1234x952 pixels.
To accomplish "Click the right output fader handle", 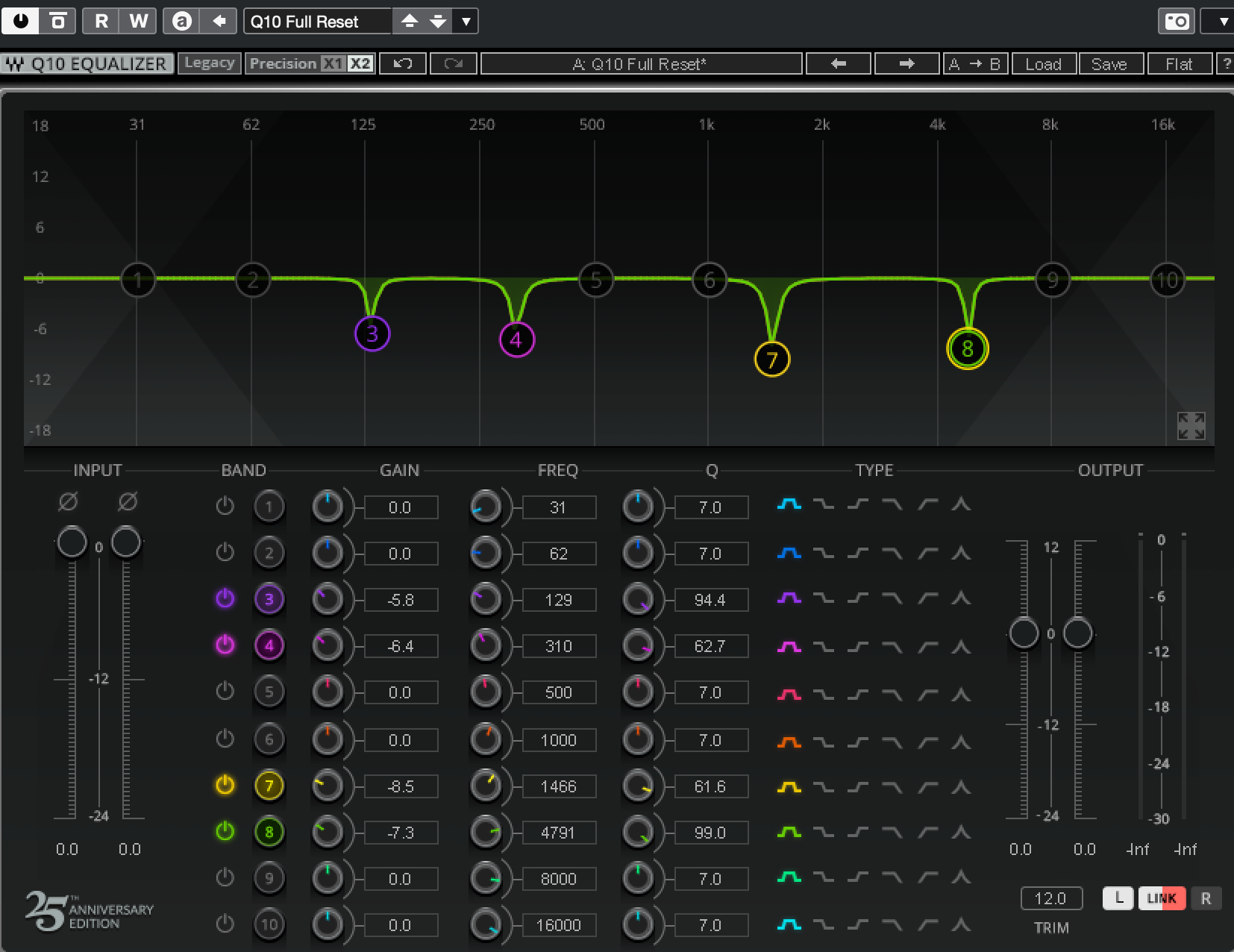I will click(1077, 633).
